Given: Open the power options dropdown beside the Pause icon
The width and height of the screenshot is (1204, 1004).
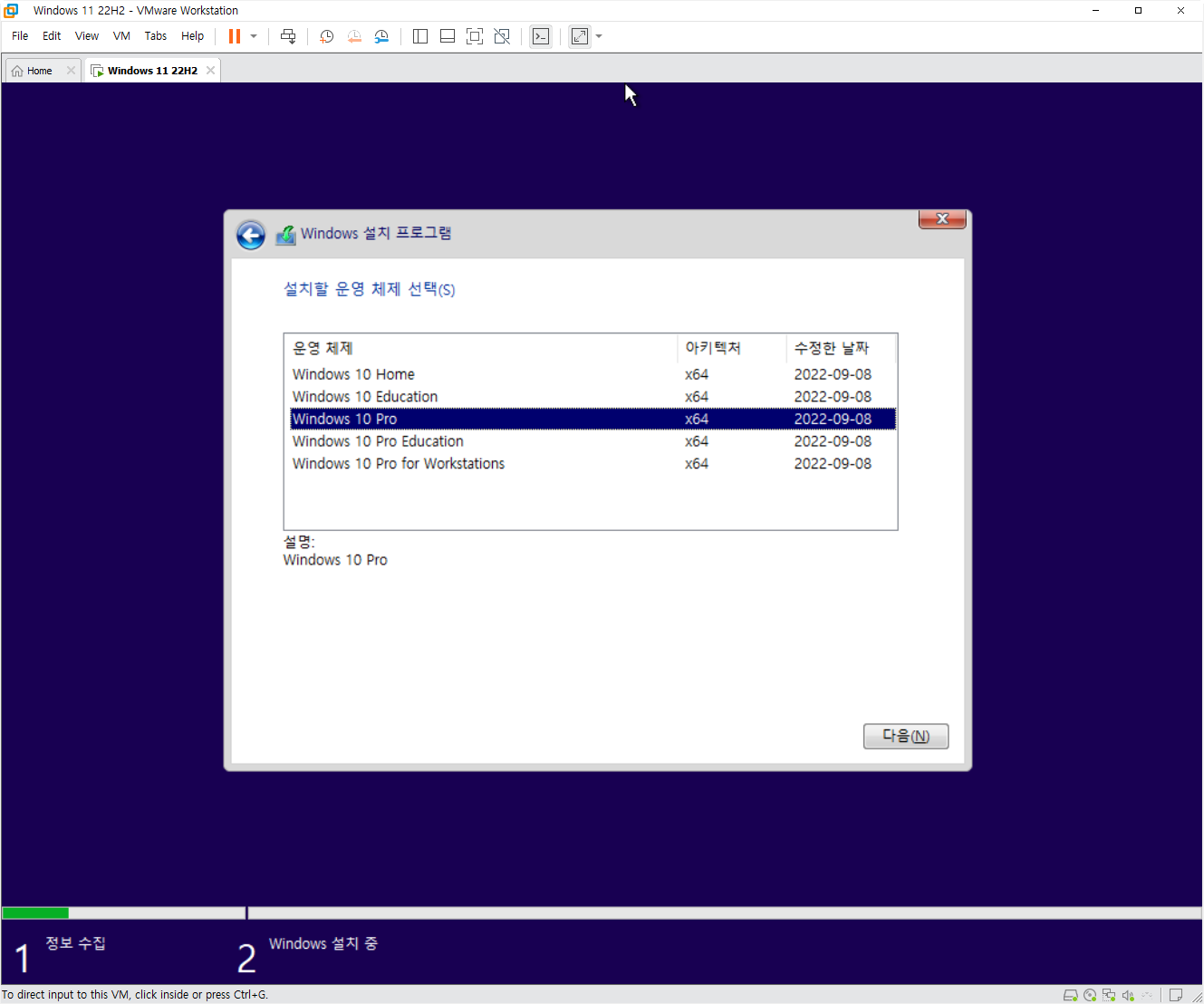Looking at the screenshot, I should pos(254,36).
